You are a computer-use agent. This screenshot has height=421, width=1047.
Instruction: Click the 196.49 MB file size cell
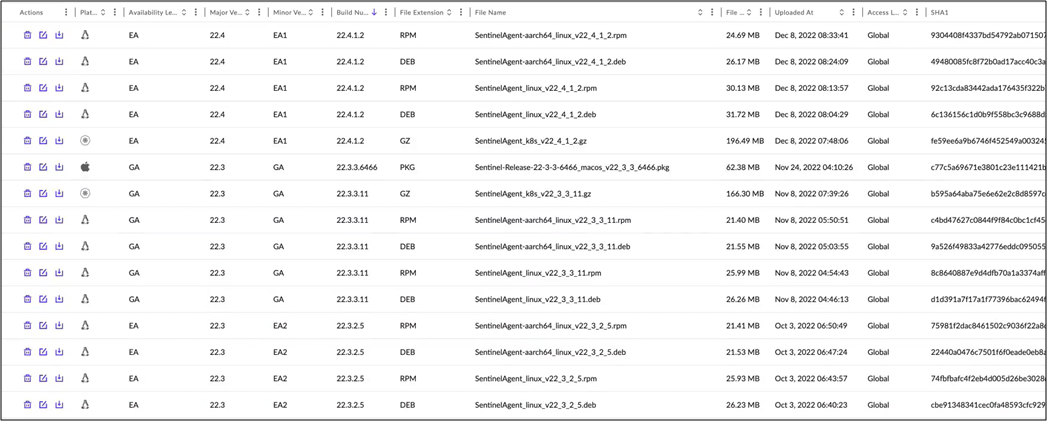pyautogui.click(x=745, y=141)
